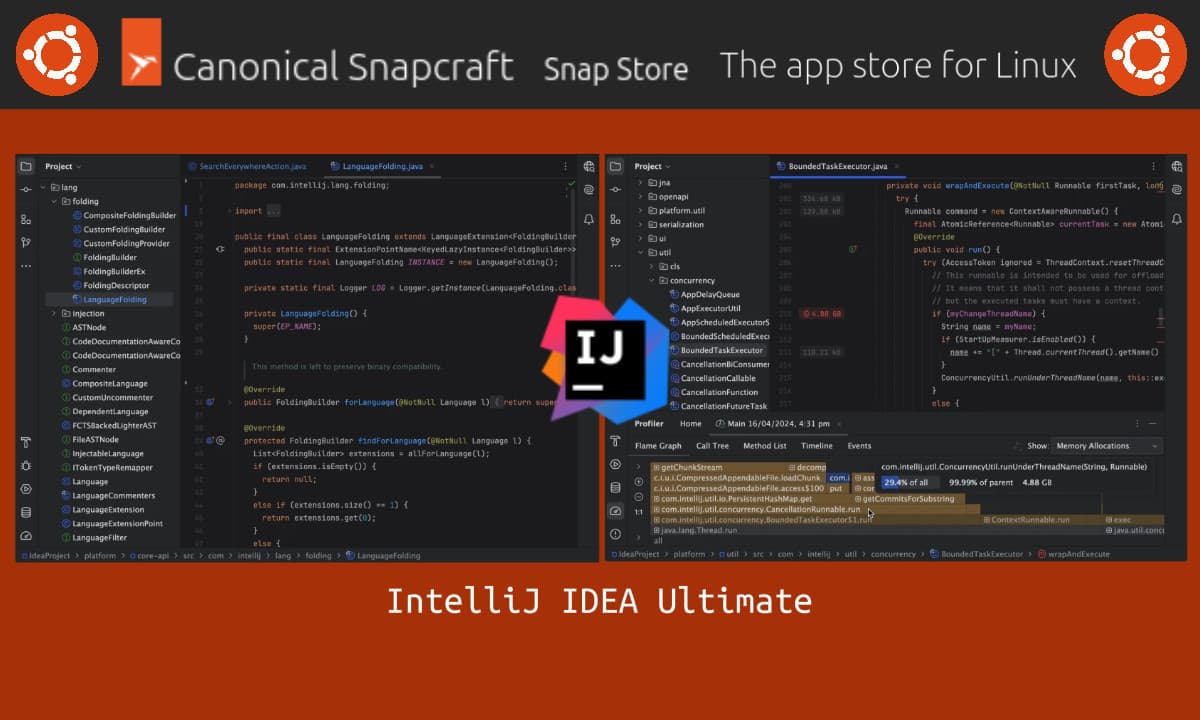Image resolution: width=1200 pixels, height=720 pixels.
Task: Zoom in on the flame graph
Action: tap(639, 481)
